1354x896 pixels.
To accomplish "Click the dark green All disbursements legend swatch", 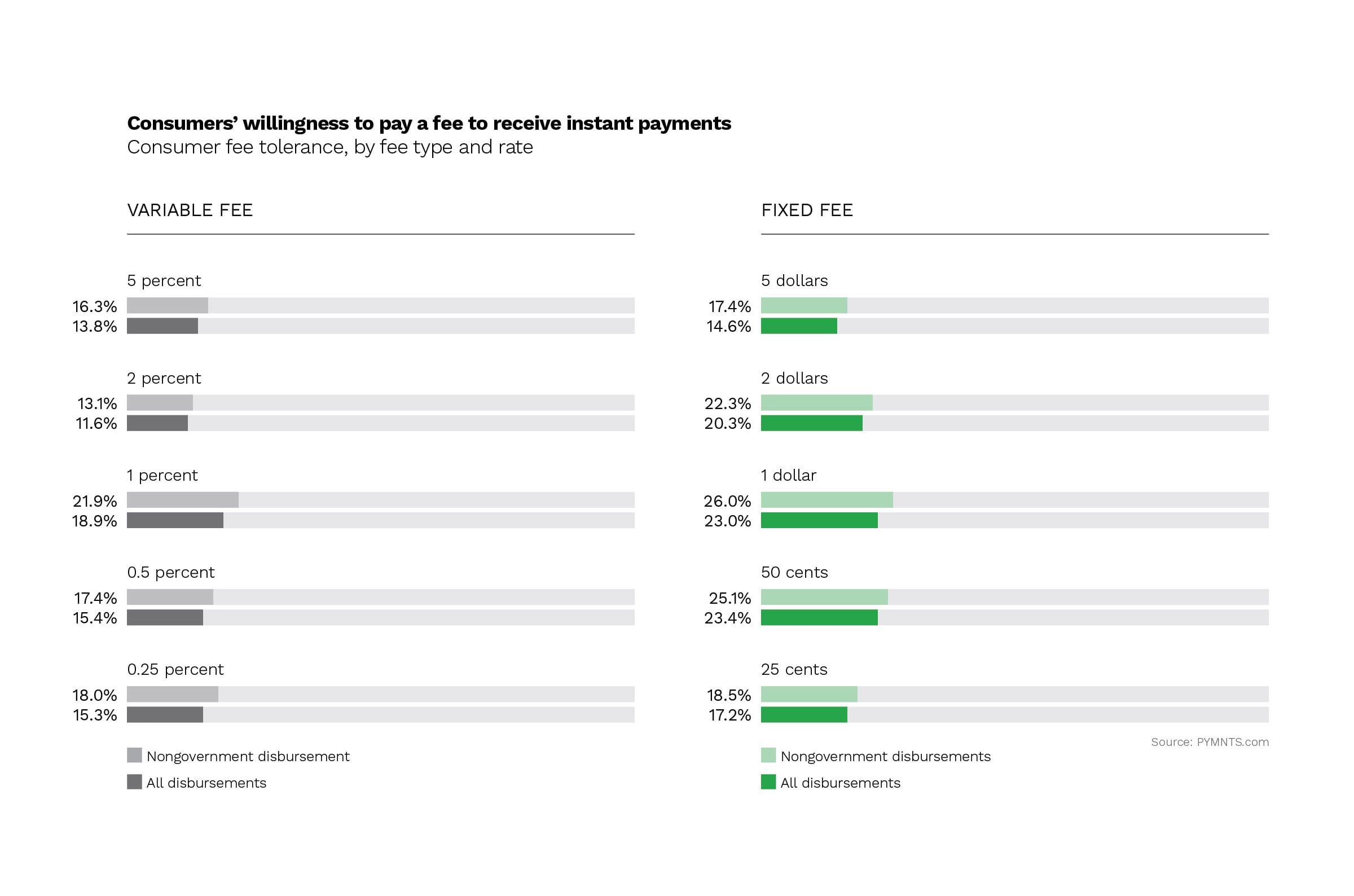I will click(x=768, y=781).
